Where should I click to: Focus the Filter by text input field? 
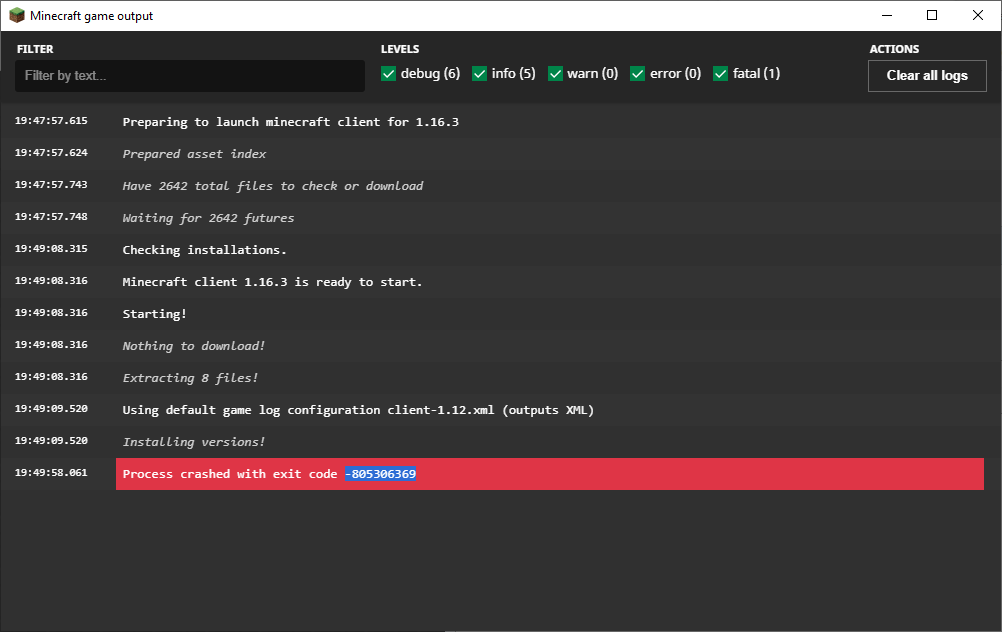pos(190,76)
